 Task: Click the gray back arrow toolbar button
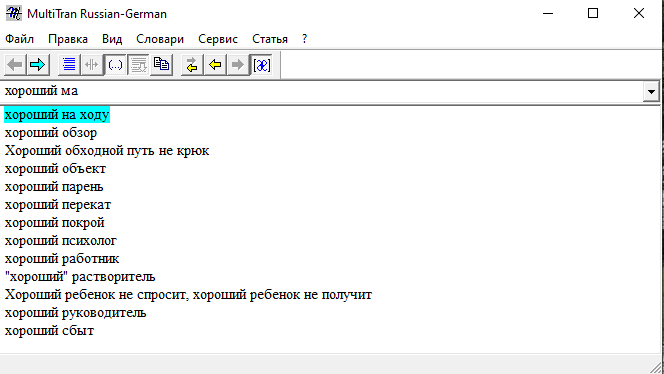point(15,65)
